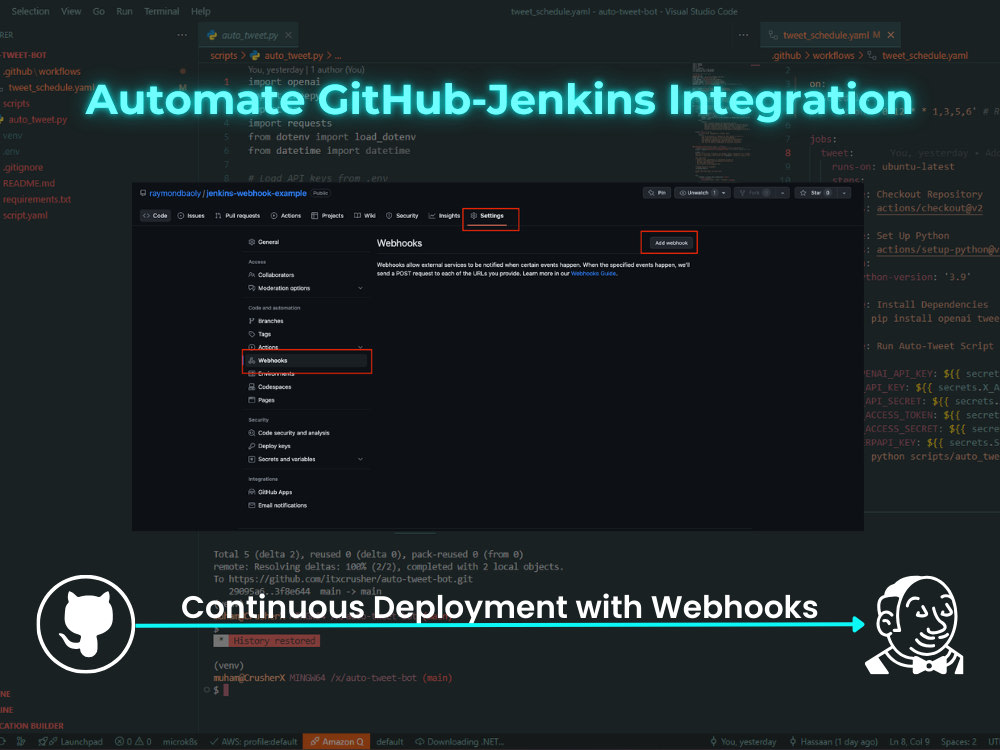Image resolution: width=1000 pixels, height=750 pixels.
Task: Open the GitHub Actions repository tab
Action: point(286,216)
